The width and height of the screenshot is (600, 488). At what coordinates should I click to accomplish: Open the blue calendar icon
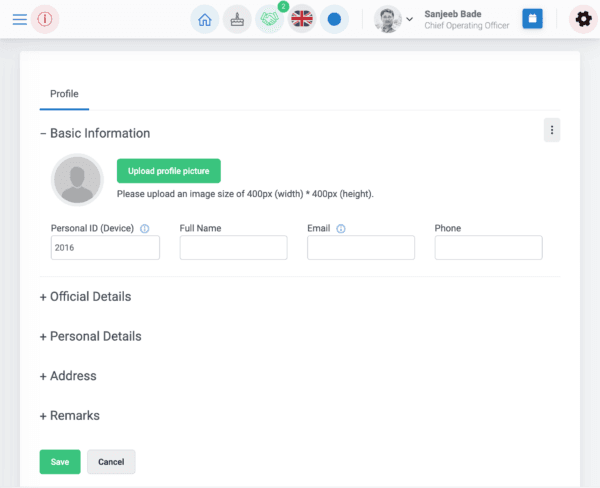(x=532, y=18)
